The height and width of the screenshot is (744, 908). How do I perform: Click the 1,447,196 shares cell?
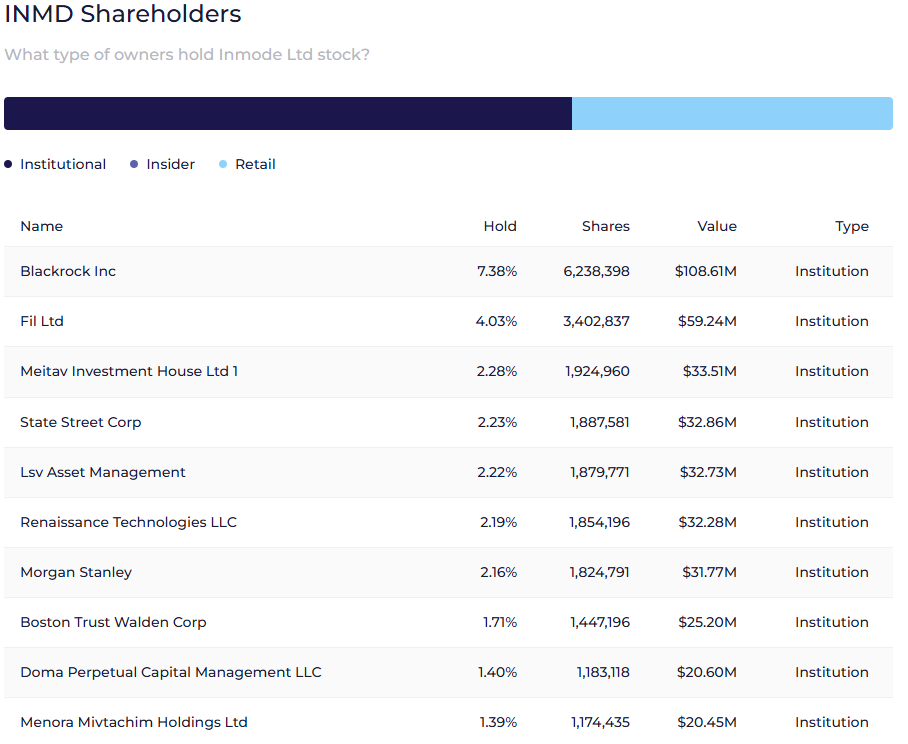600,622
